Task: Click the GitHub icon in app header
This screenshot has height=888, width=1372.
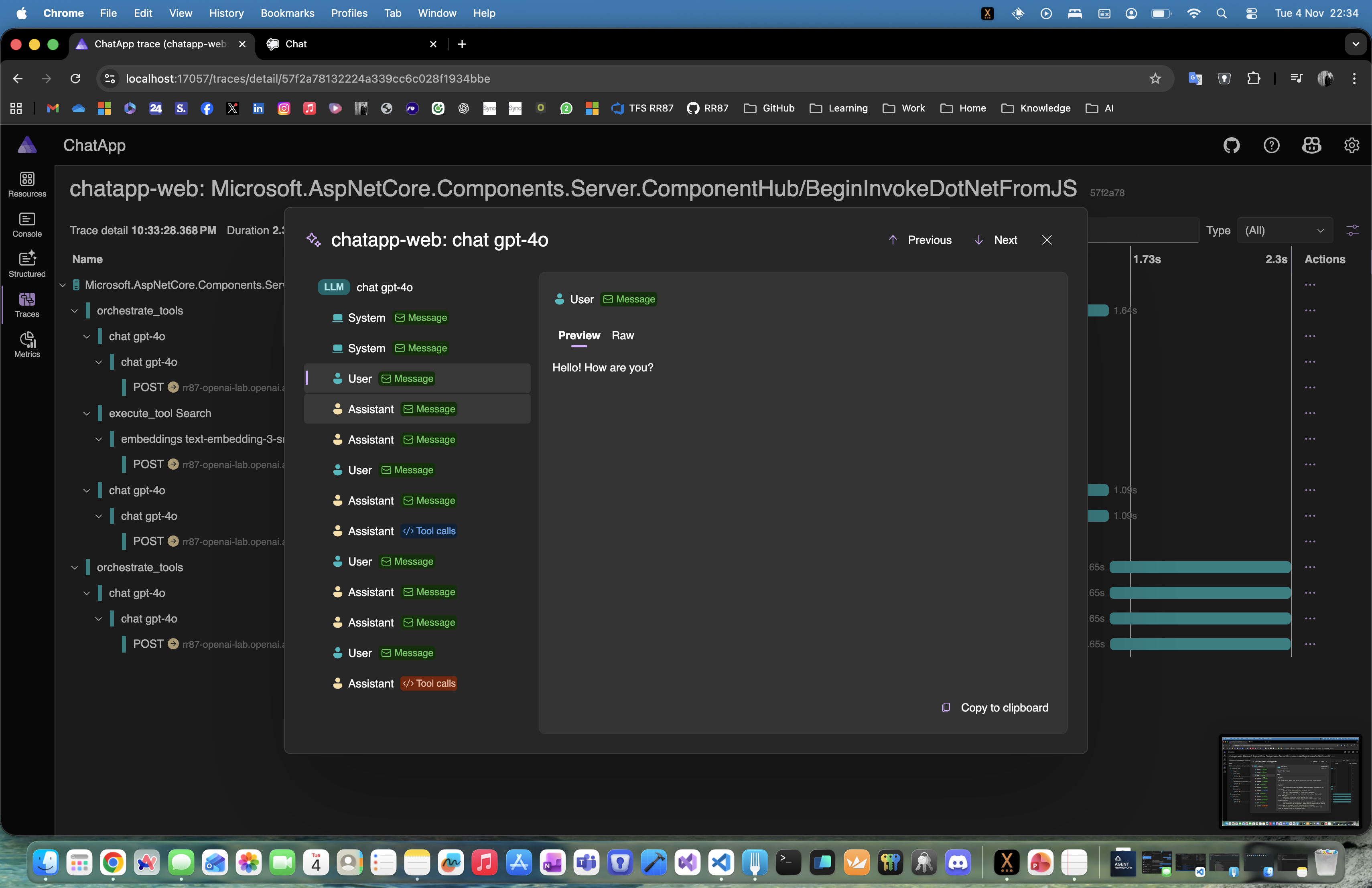Action: pos(1231,145)
